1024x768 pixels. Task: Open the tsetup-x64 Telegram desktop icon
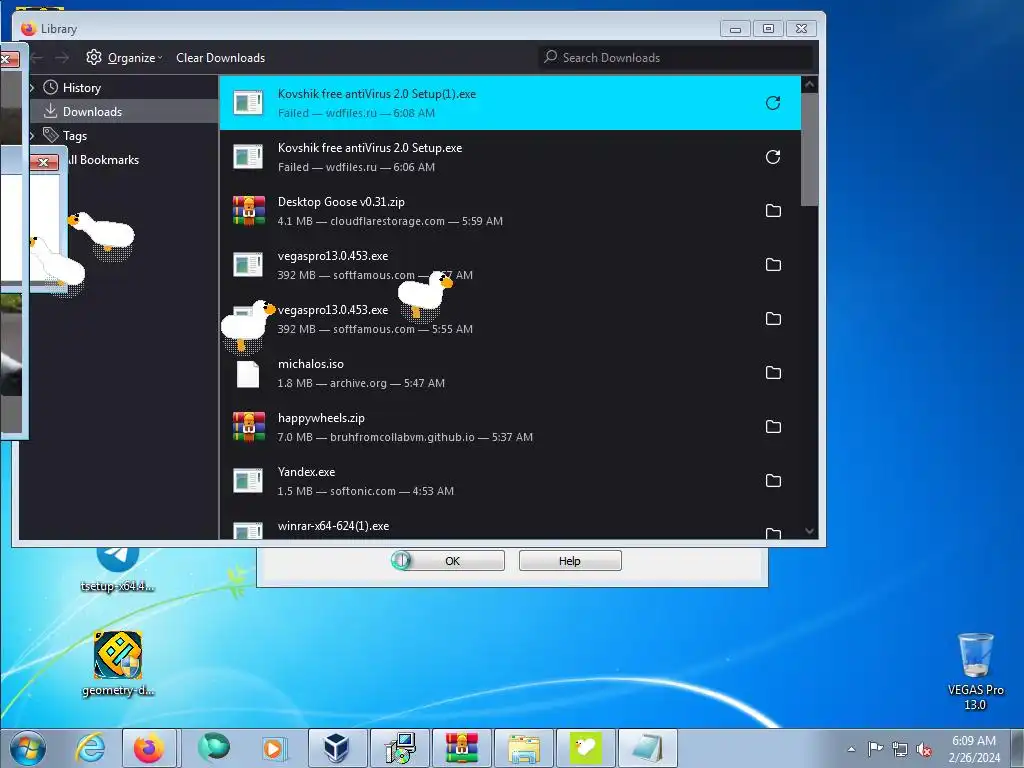coord(118,569)
